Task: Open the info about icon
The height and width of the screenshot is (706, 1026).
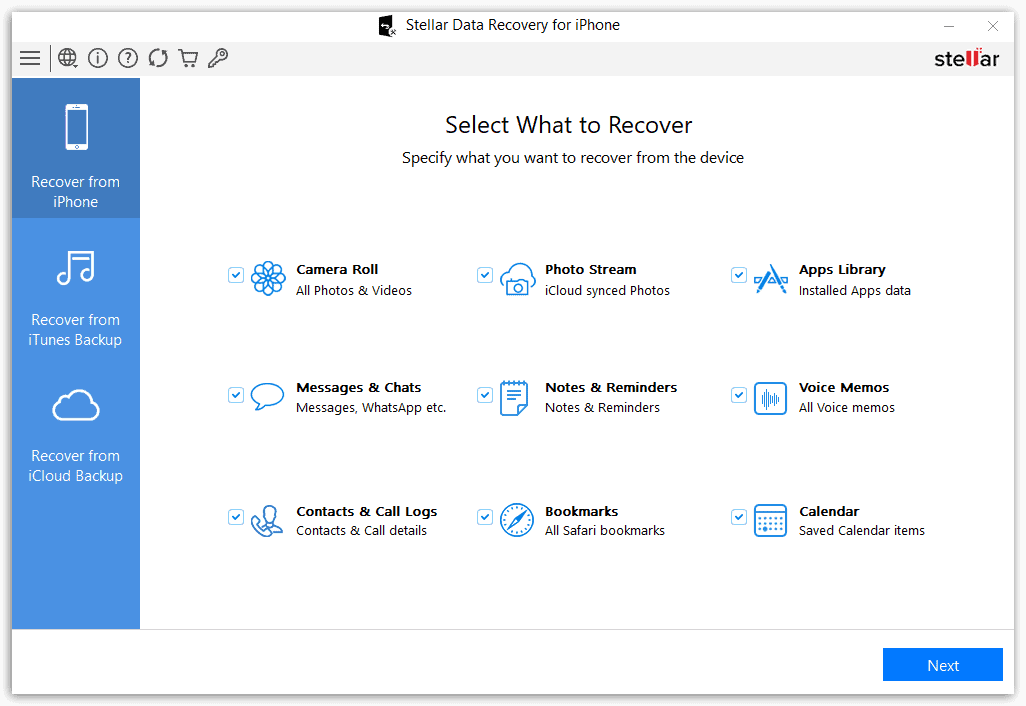Action: click(x=97, y=58)
